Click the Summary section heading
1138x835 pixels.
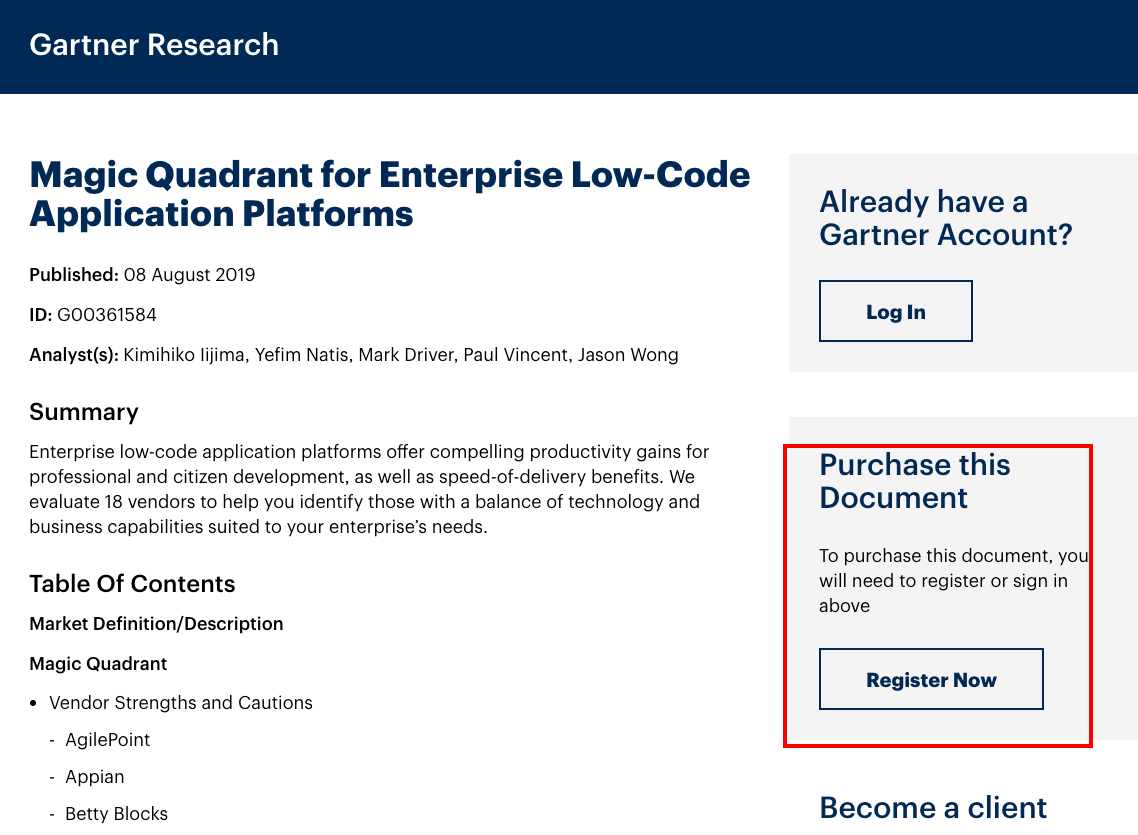click(83, 411)
